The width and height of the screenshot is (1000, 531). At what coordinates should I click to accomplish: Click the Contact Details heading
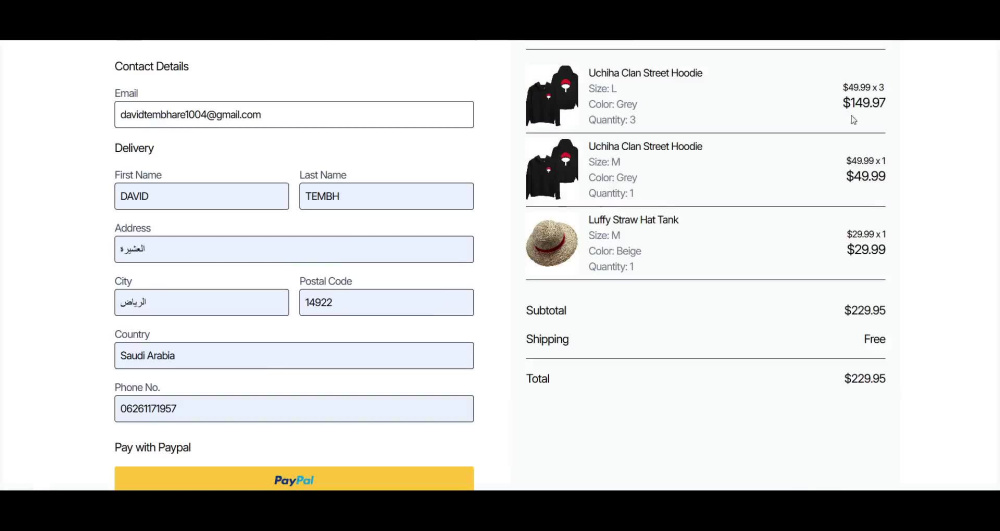tap(152, 66)
